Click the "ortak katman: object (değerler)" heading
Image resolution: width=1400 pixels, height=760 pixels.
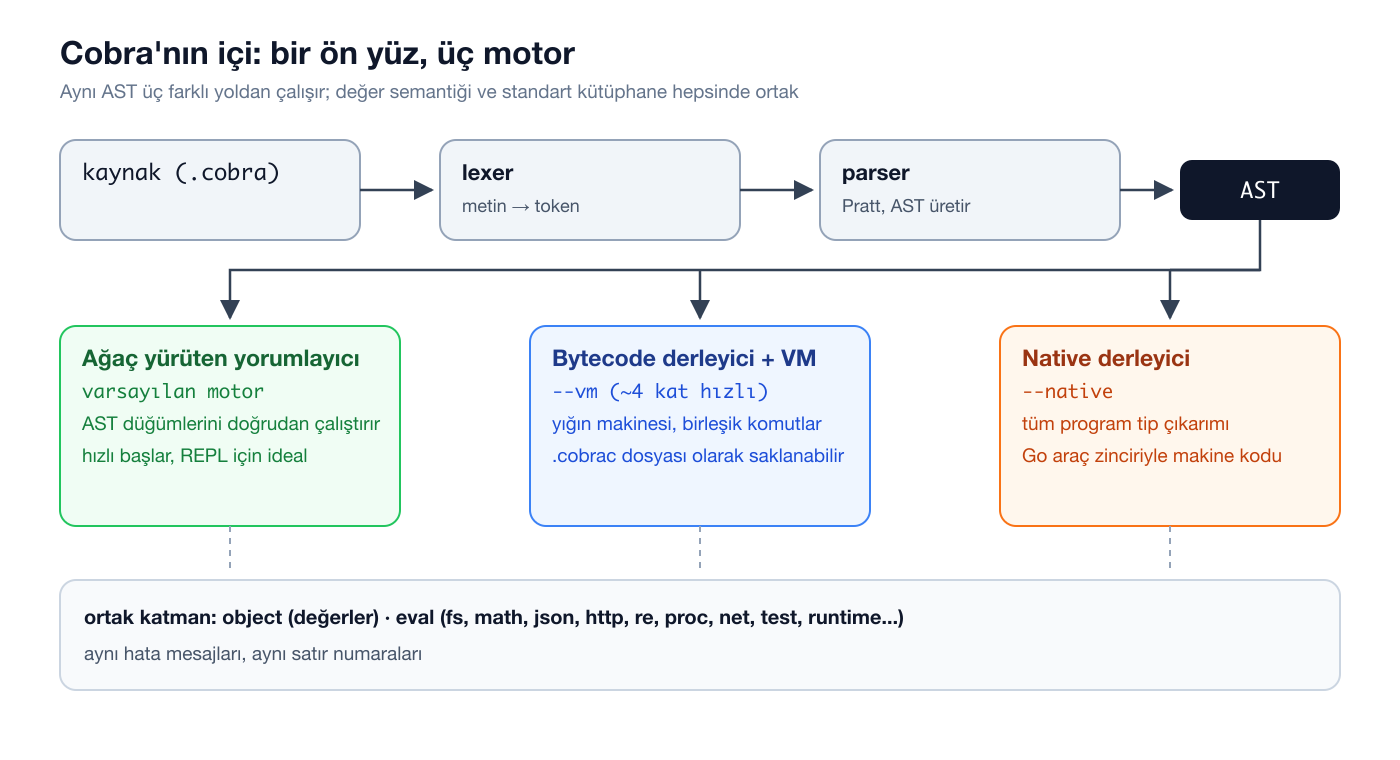494,618
